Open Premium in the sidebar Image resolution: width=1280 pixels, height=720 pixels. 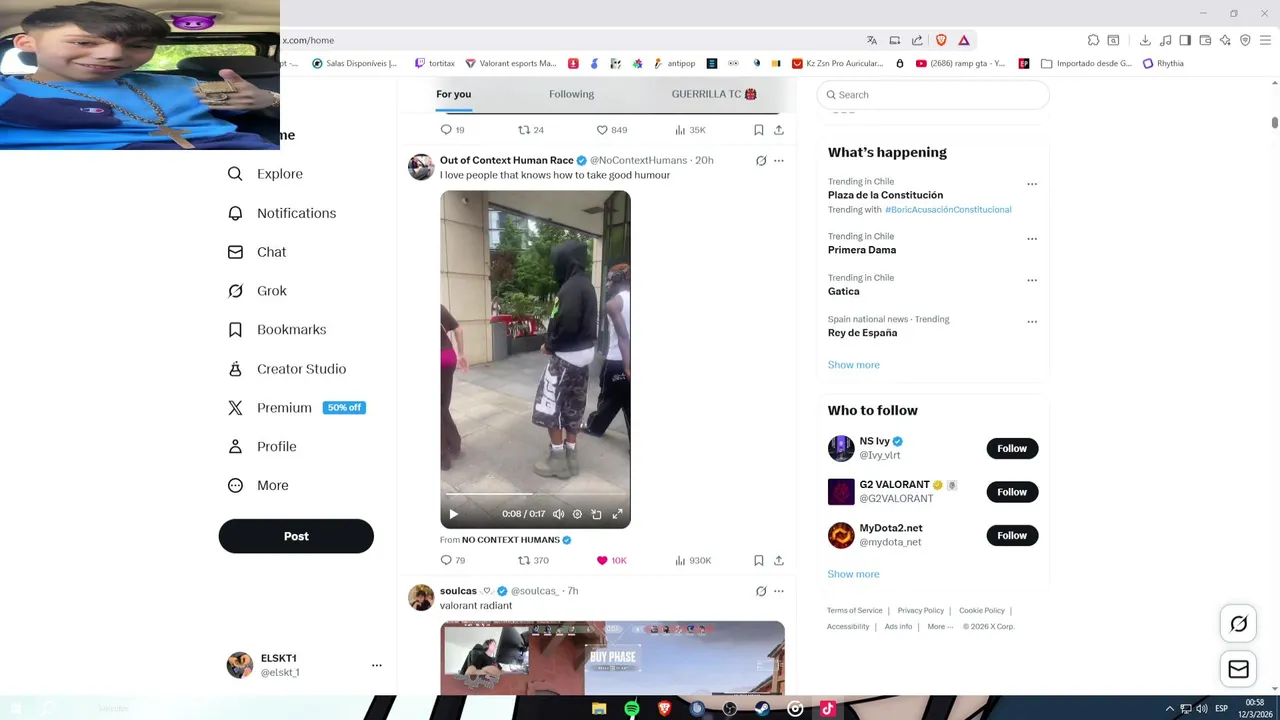(x=296, y=408)
